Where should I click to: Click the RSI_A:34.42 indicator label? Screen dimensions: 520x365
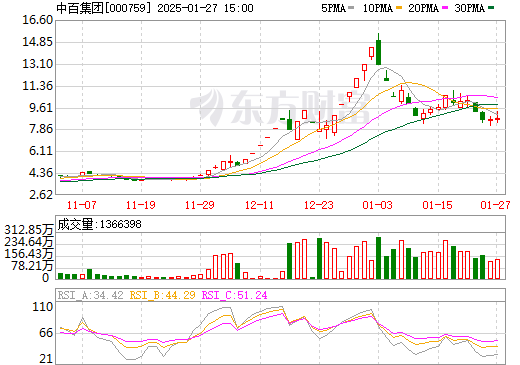[x=90, y=295]
